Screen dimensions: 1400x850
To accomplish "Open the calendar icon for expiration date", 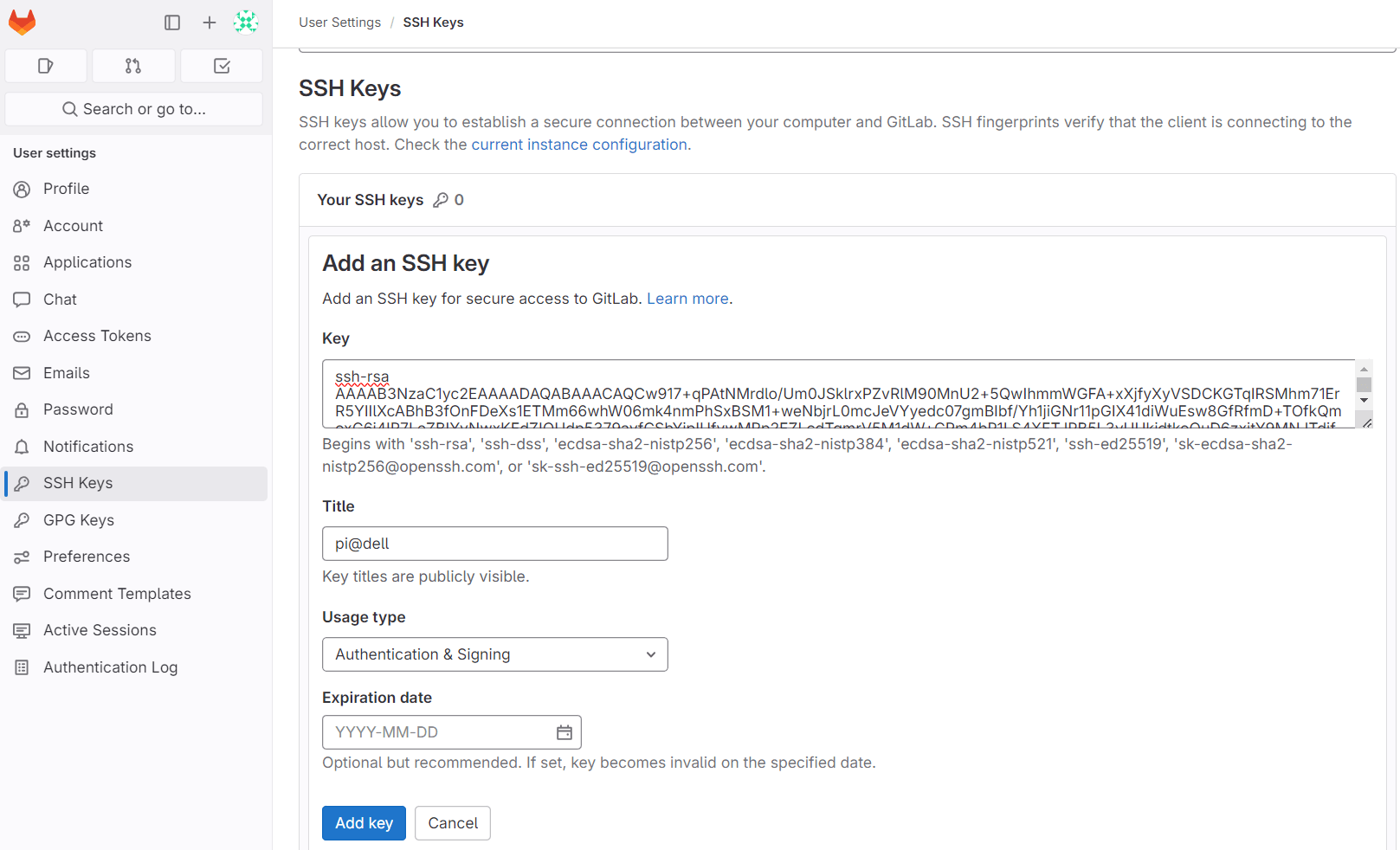I will 564,732.
